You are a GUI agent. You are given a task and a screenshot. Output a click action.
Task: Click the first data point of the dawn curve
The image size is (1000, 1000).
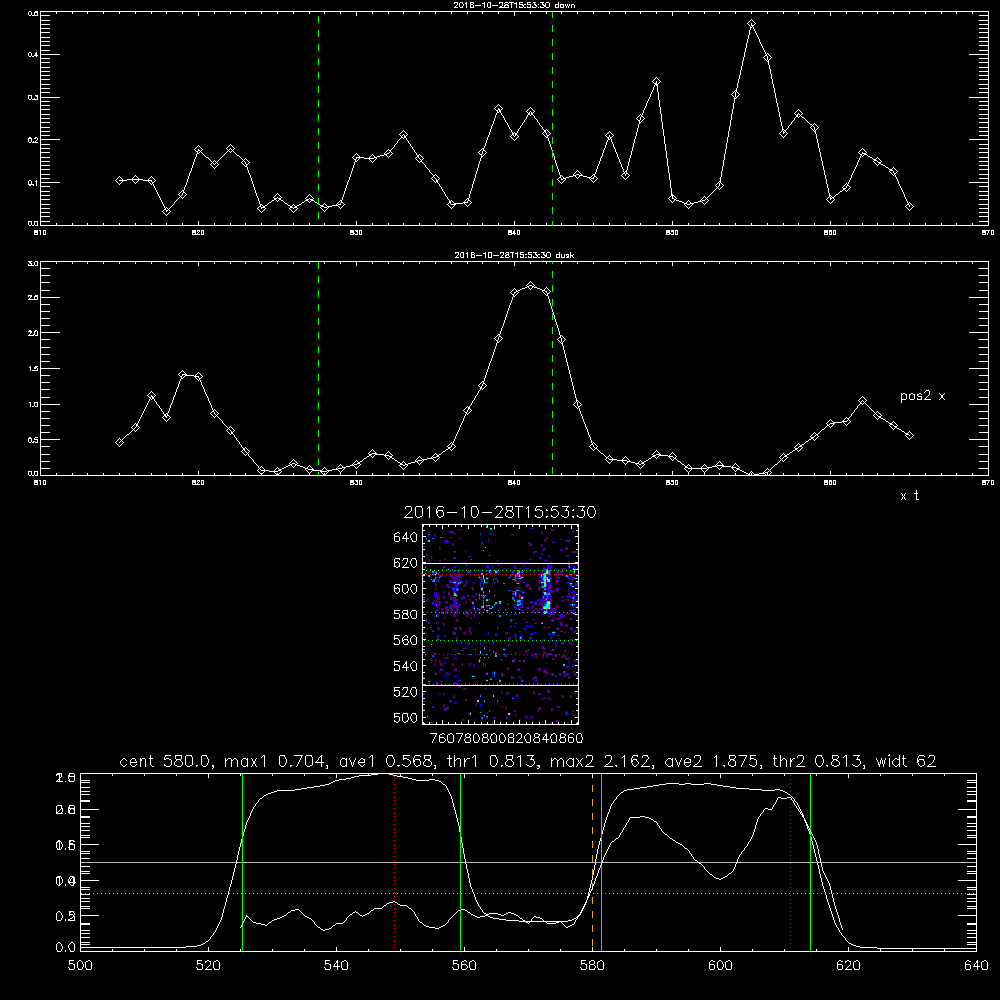pyautogui.click(x=119, y=180)
